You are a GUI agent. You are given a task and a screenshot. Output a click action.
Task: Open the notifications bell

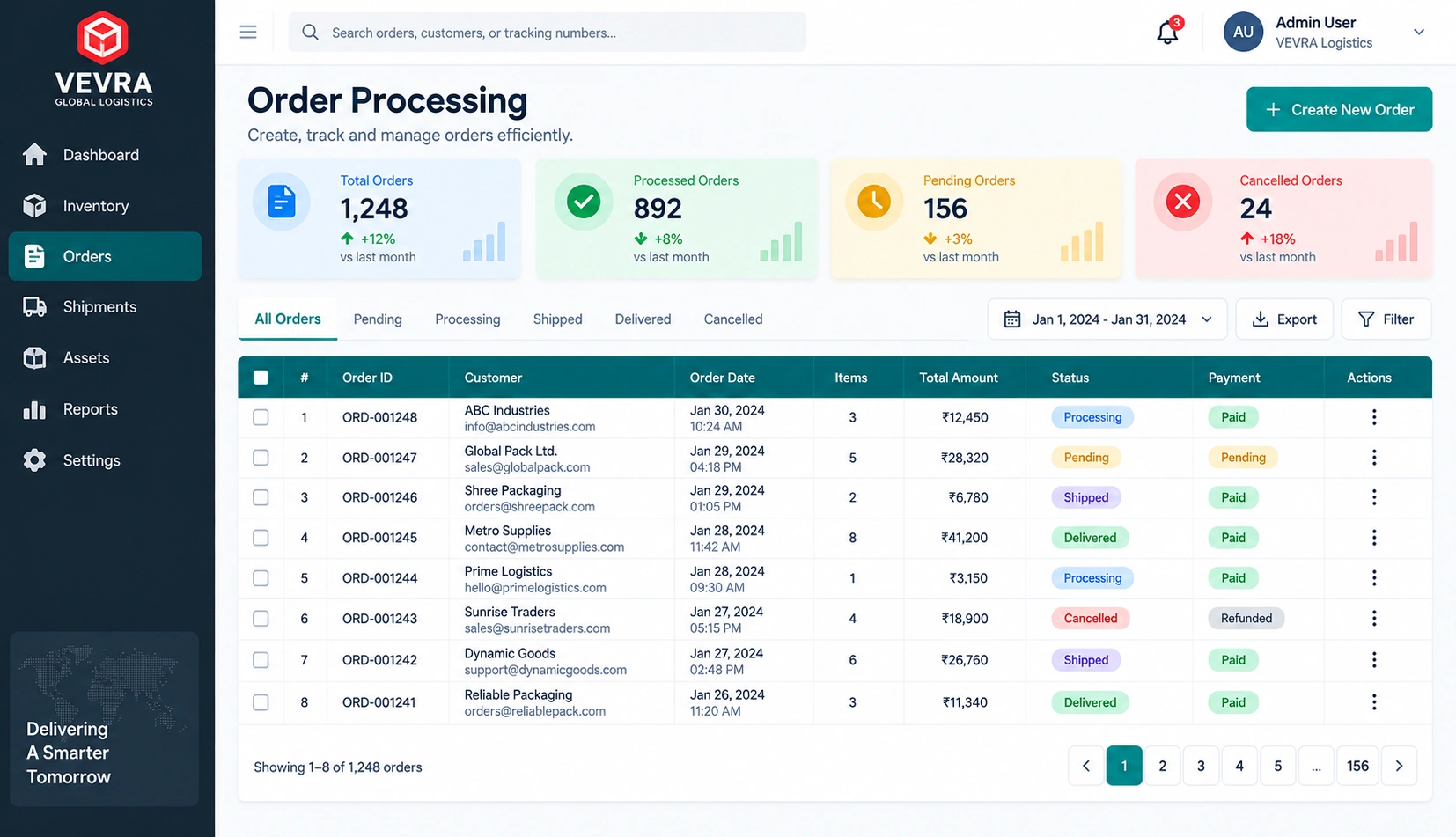tap(1167, 33)
